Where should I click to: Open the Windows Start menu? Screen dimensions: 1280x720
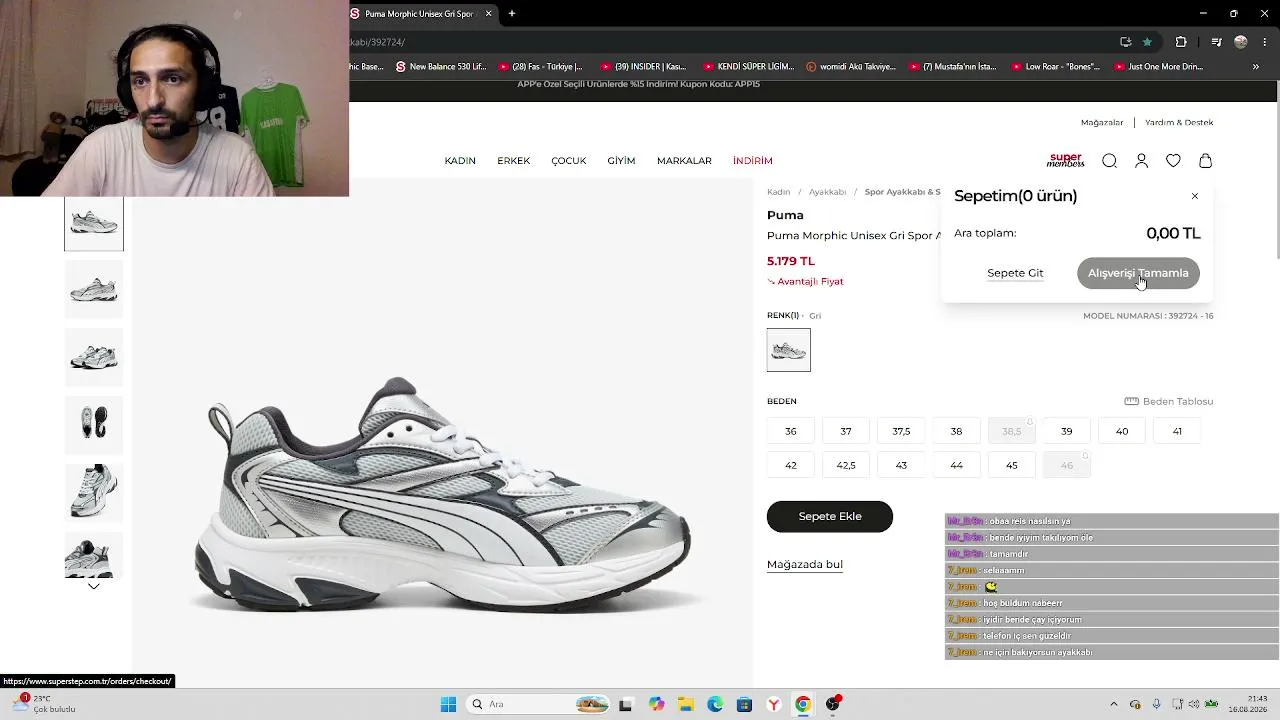(448, 704)
